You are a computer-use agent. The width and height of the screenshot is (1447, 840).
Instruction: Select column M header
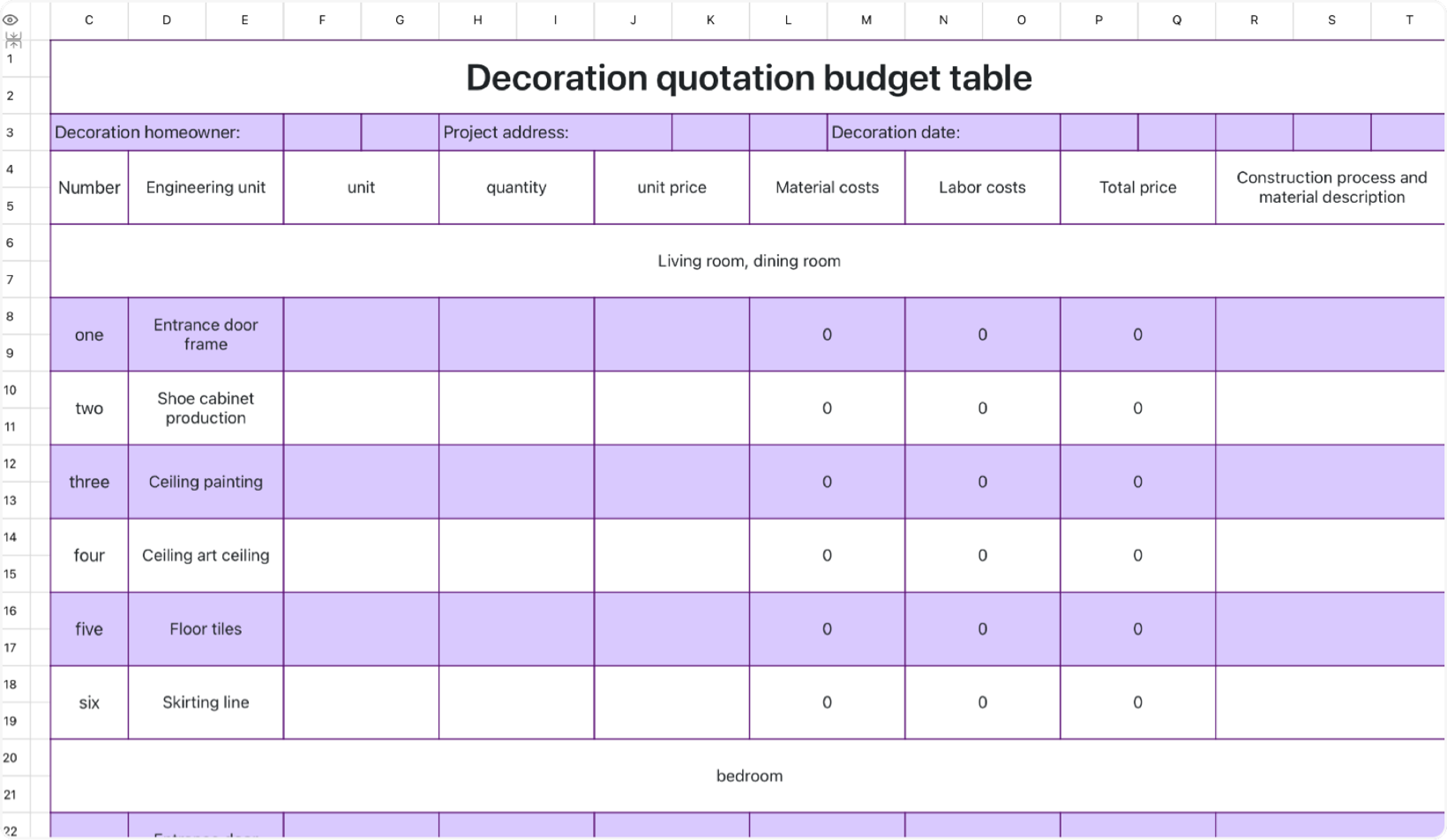pos(866,19)
